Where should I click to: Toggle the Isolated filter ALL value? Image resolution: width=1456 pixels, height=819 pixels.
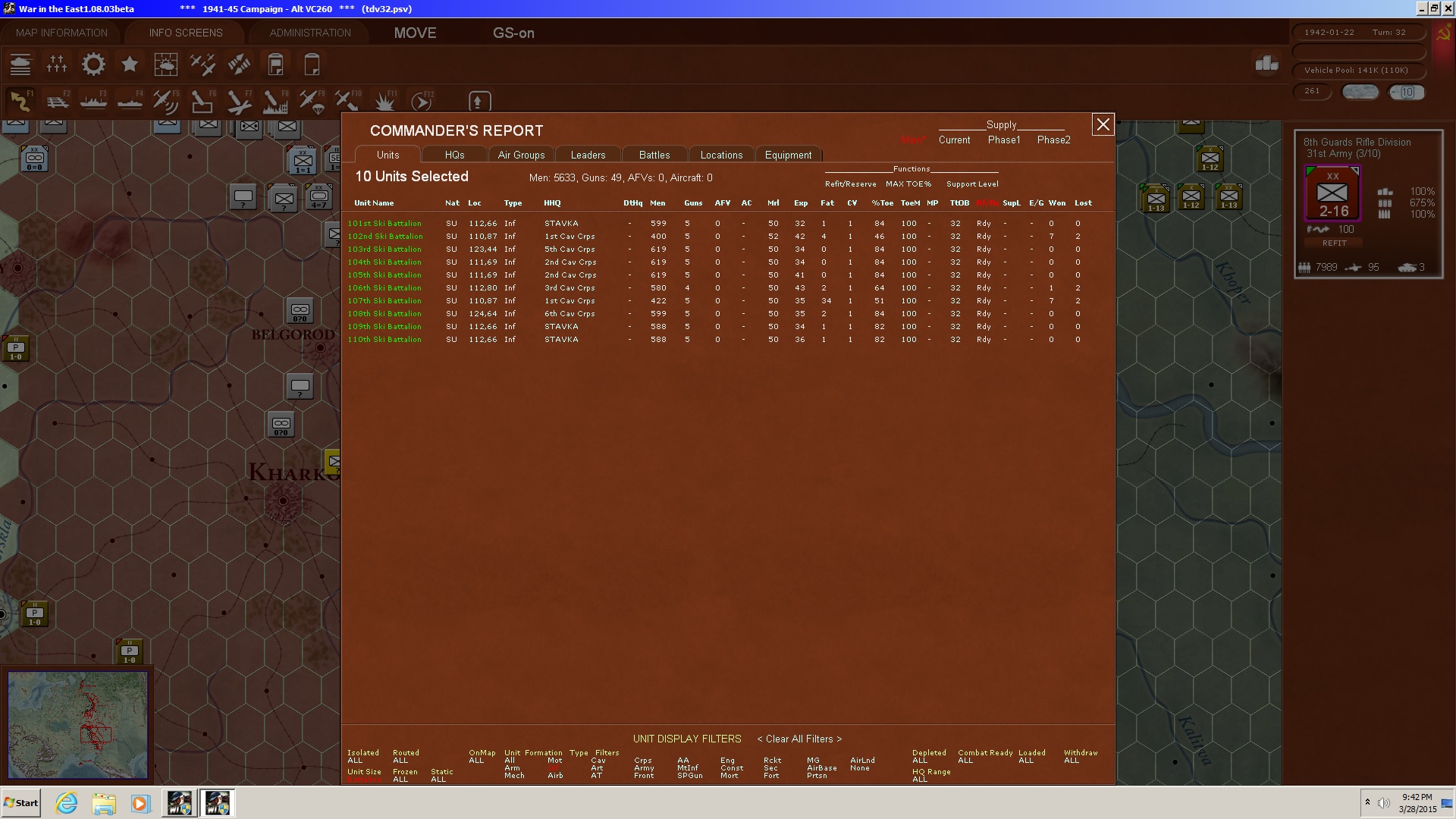[355, 761]
